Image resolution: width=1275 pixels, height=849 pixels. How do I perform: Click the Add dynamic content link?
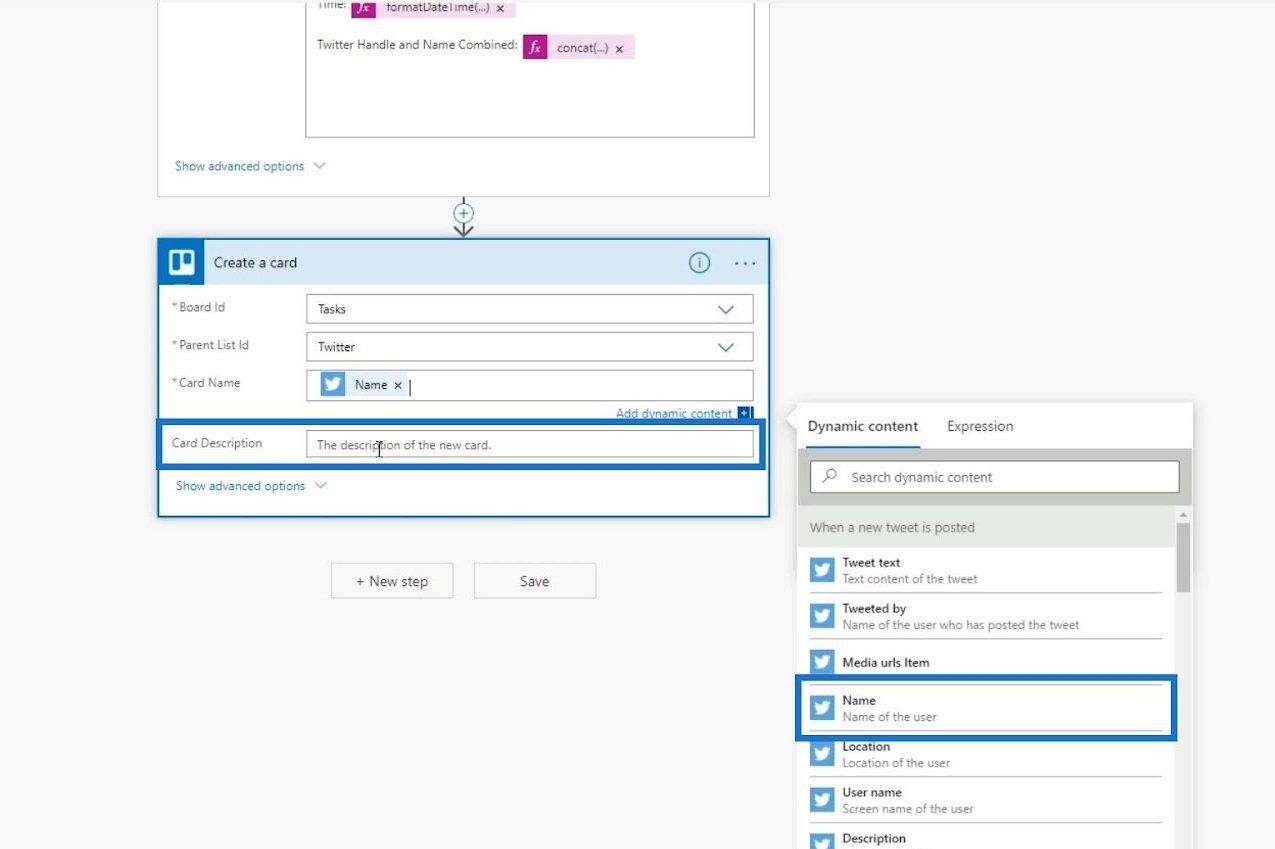(x=674, y=413)
